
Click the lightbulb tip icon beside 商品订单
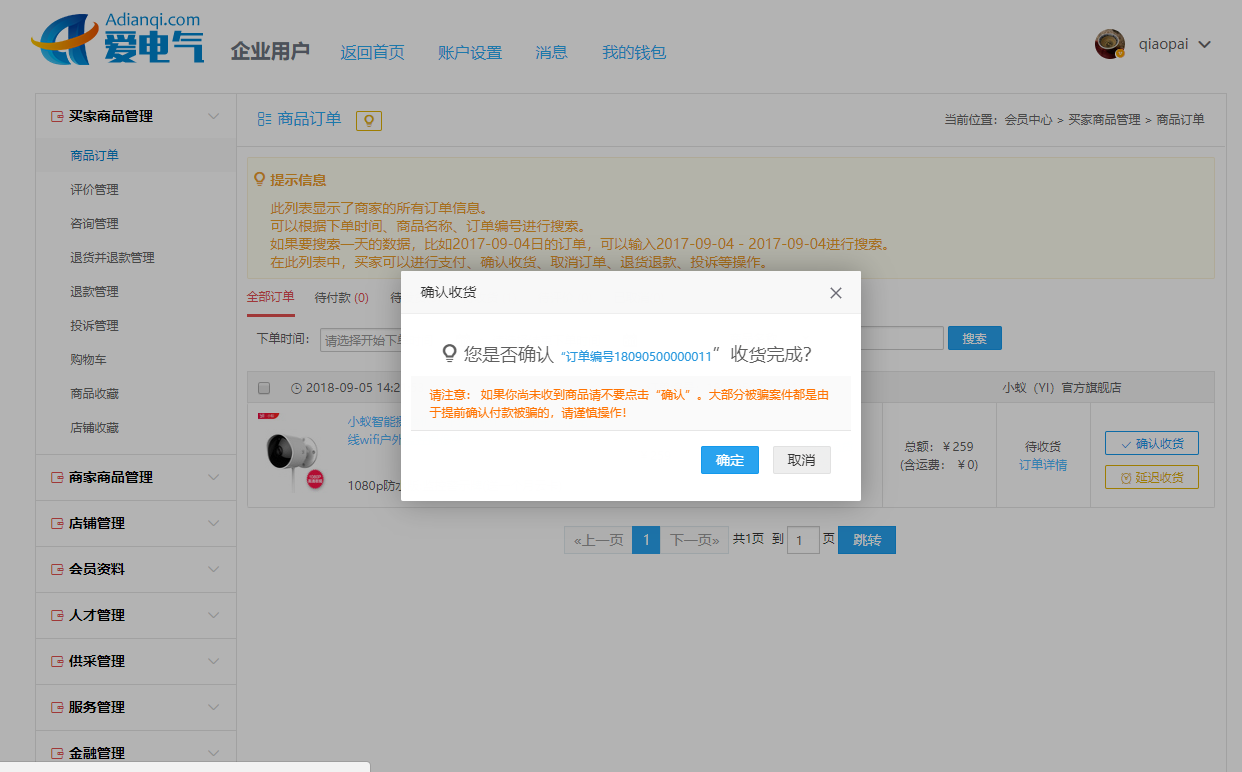(x=369, y=120)
